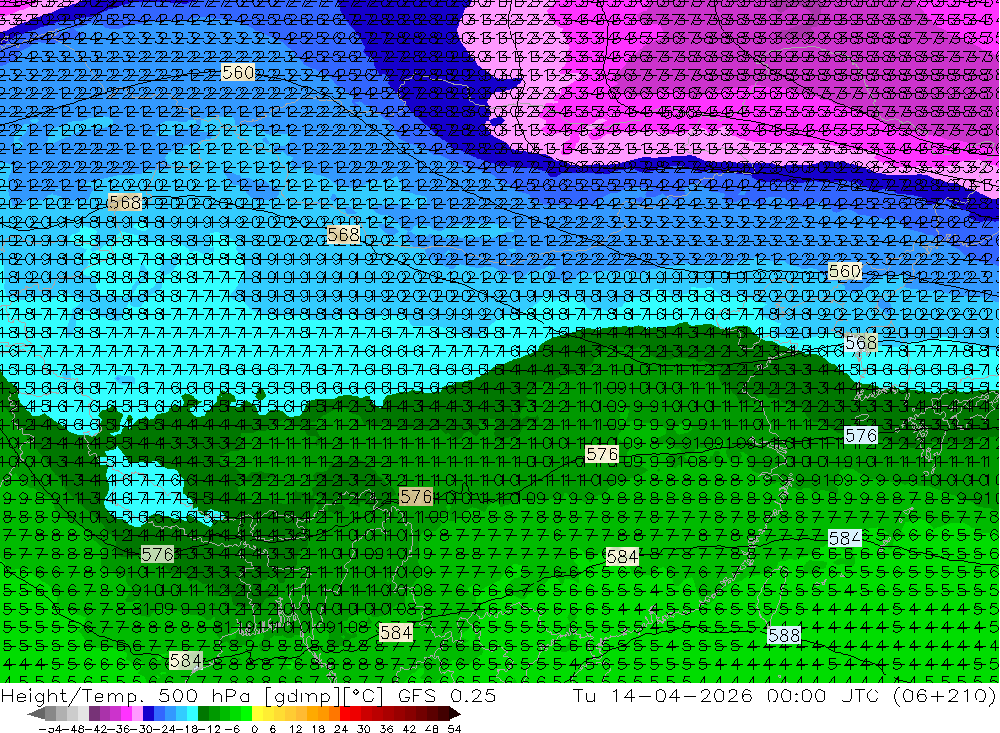Click the gray left arrow of legend
Viewport: 1000px width, 733px height.
(x=36, y=714)
